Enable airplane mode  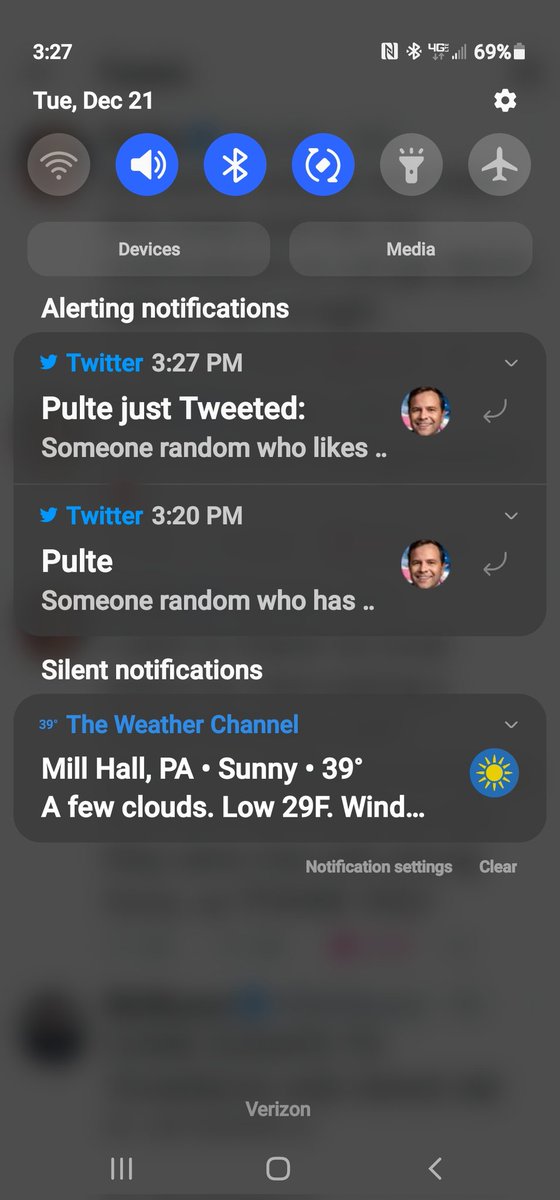pos(499,165)
